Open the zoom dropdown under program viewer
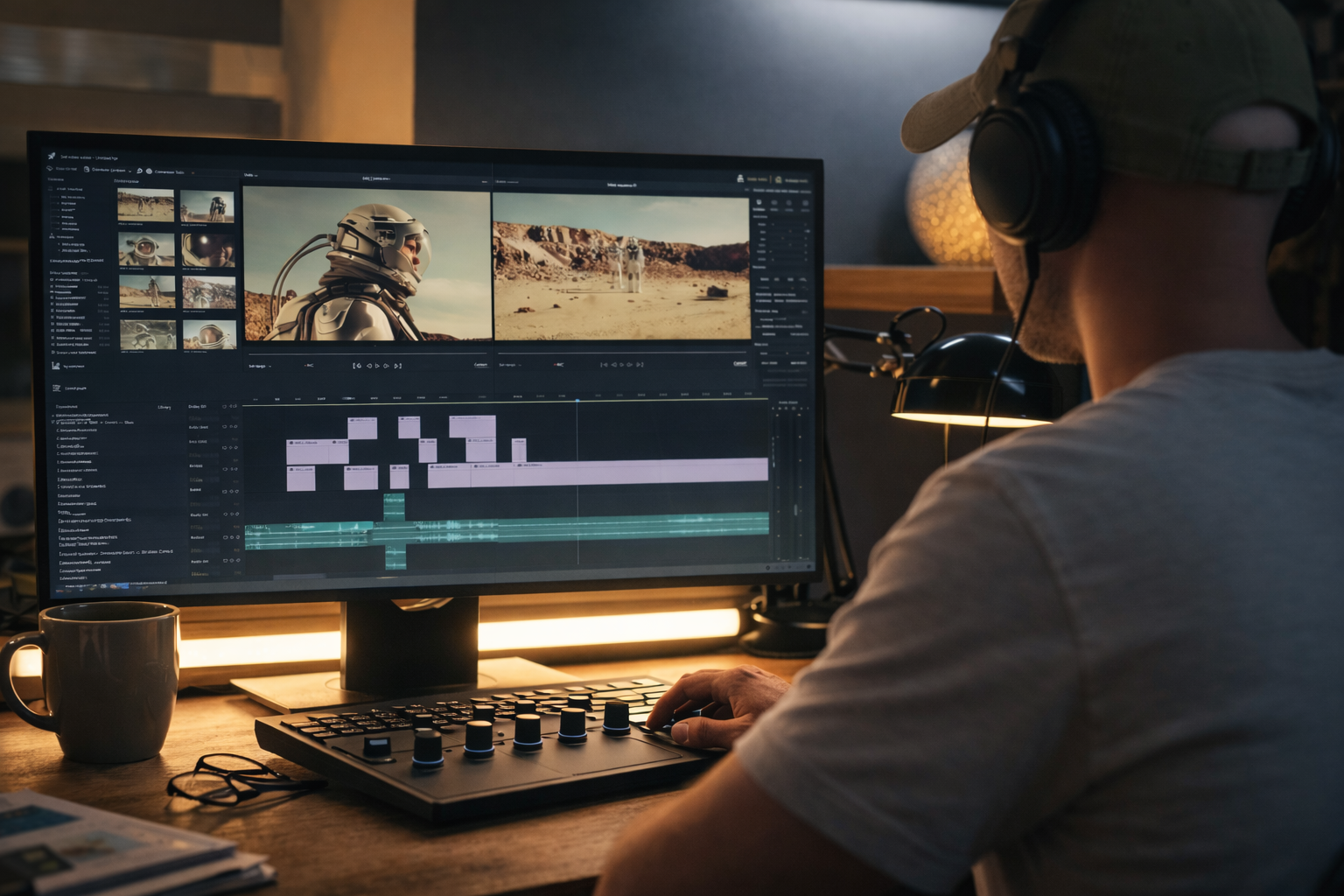 point(511,365)
